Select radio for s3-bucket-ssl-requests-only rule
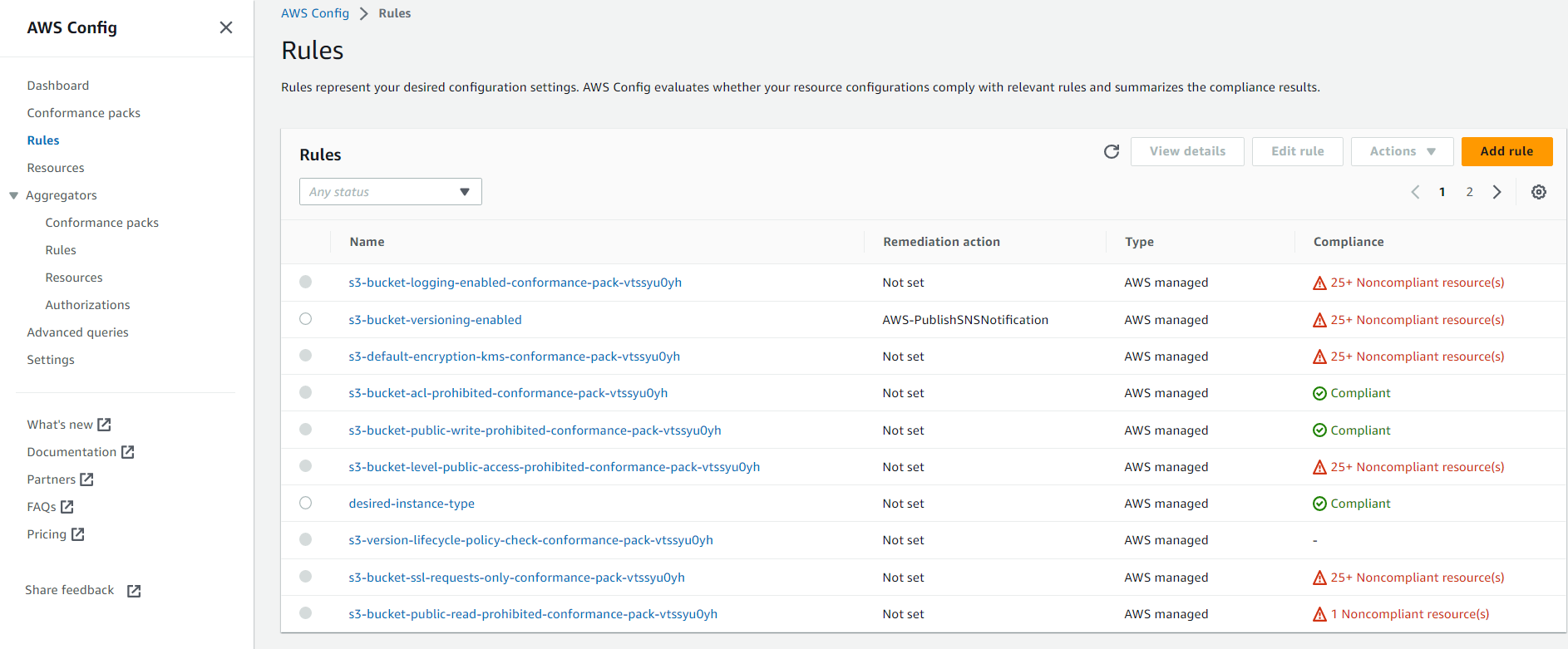The height and width of the screenshot is (649, 1568). pos(306,577)
